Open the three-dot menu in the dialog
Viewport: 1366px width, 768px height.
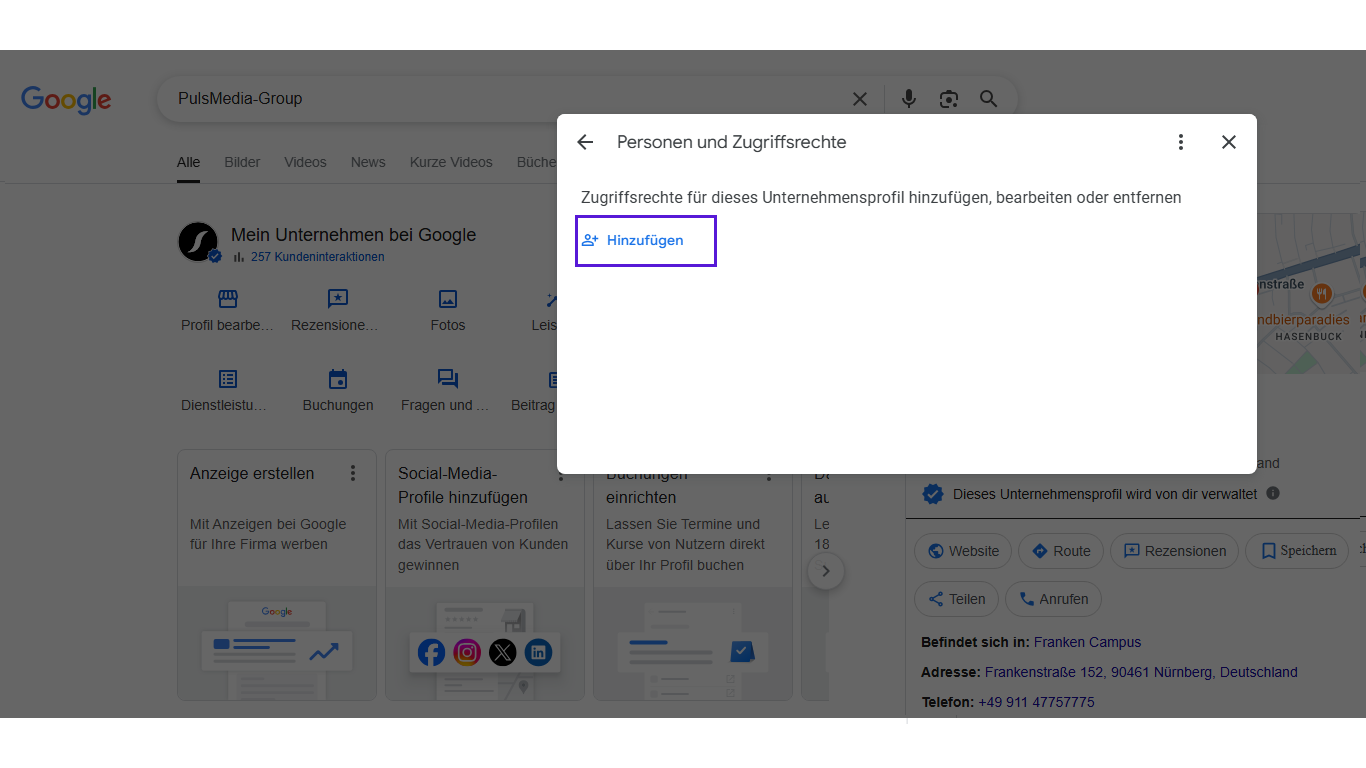pyautogui.click(x=1180, y=142)
